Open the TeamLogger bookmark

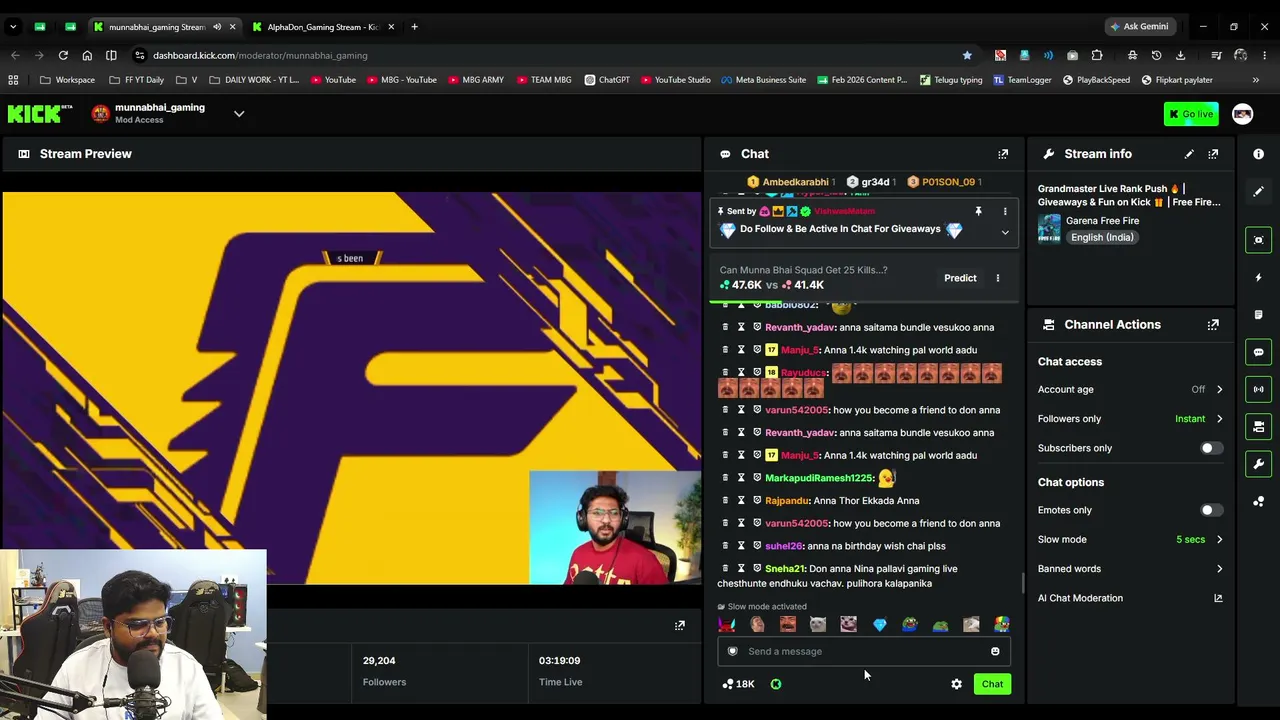[x=1022, y=80]
